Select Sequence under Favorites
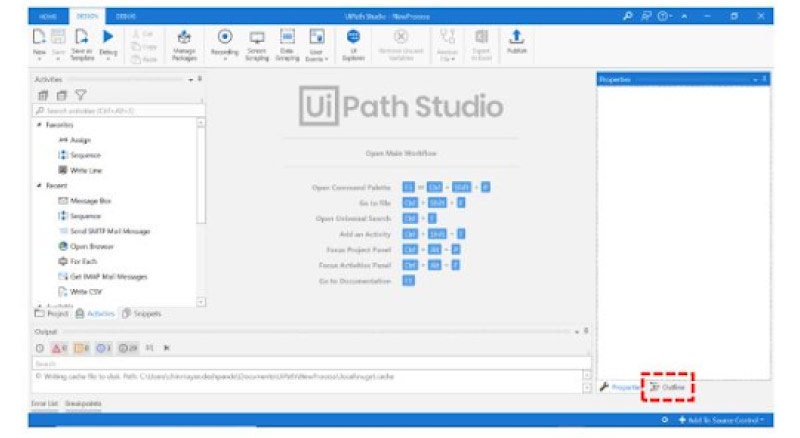The width and height of the screenshot is (800, 438). 79,155
